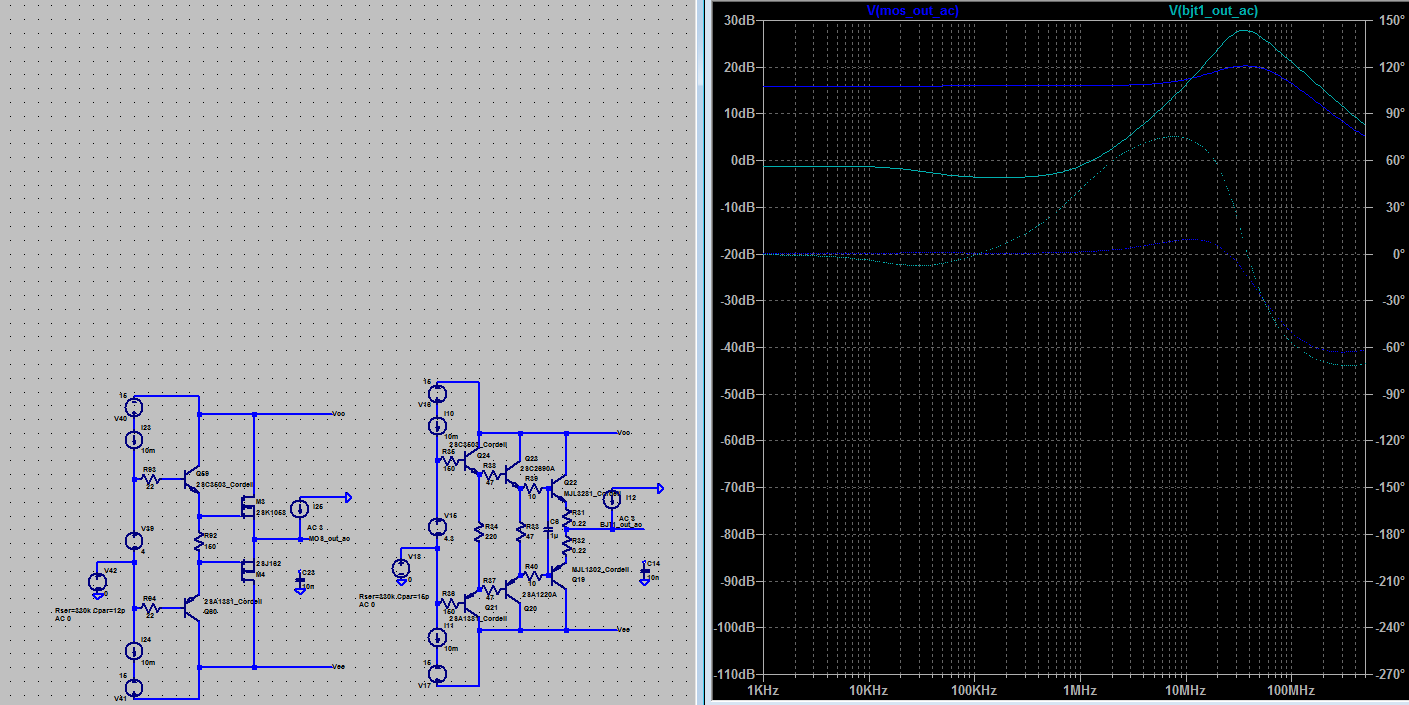Click the 10MHz frequency axis label
Viewport: 1409px width, 705px height.
pyautogui.click(x=1186, y=690)
